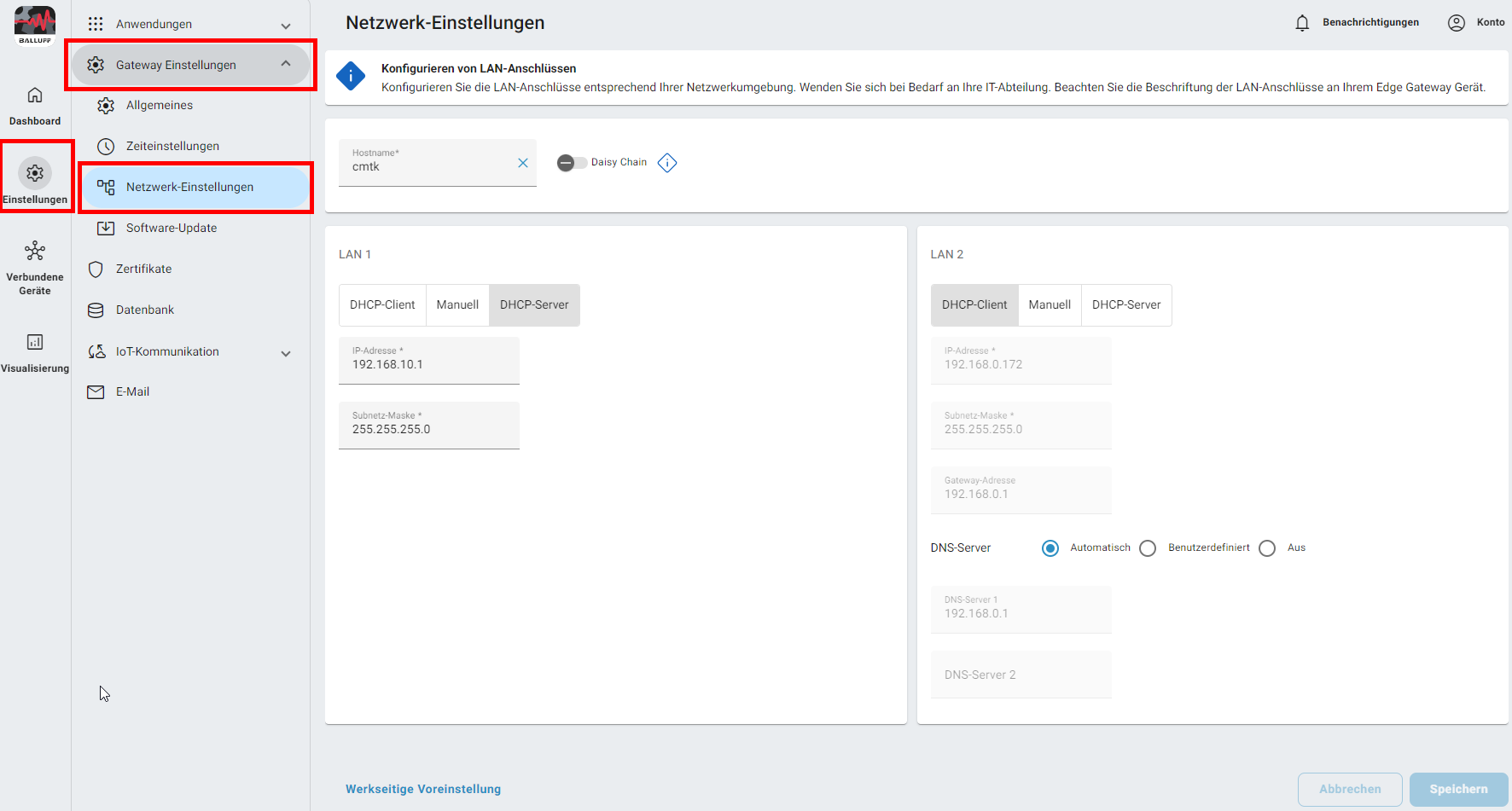Screen dimensions: 1512x811
Task: Open Zertifikate shield icon entry
Action: pyautogui.click(x=96, y=269)
